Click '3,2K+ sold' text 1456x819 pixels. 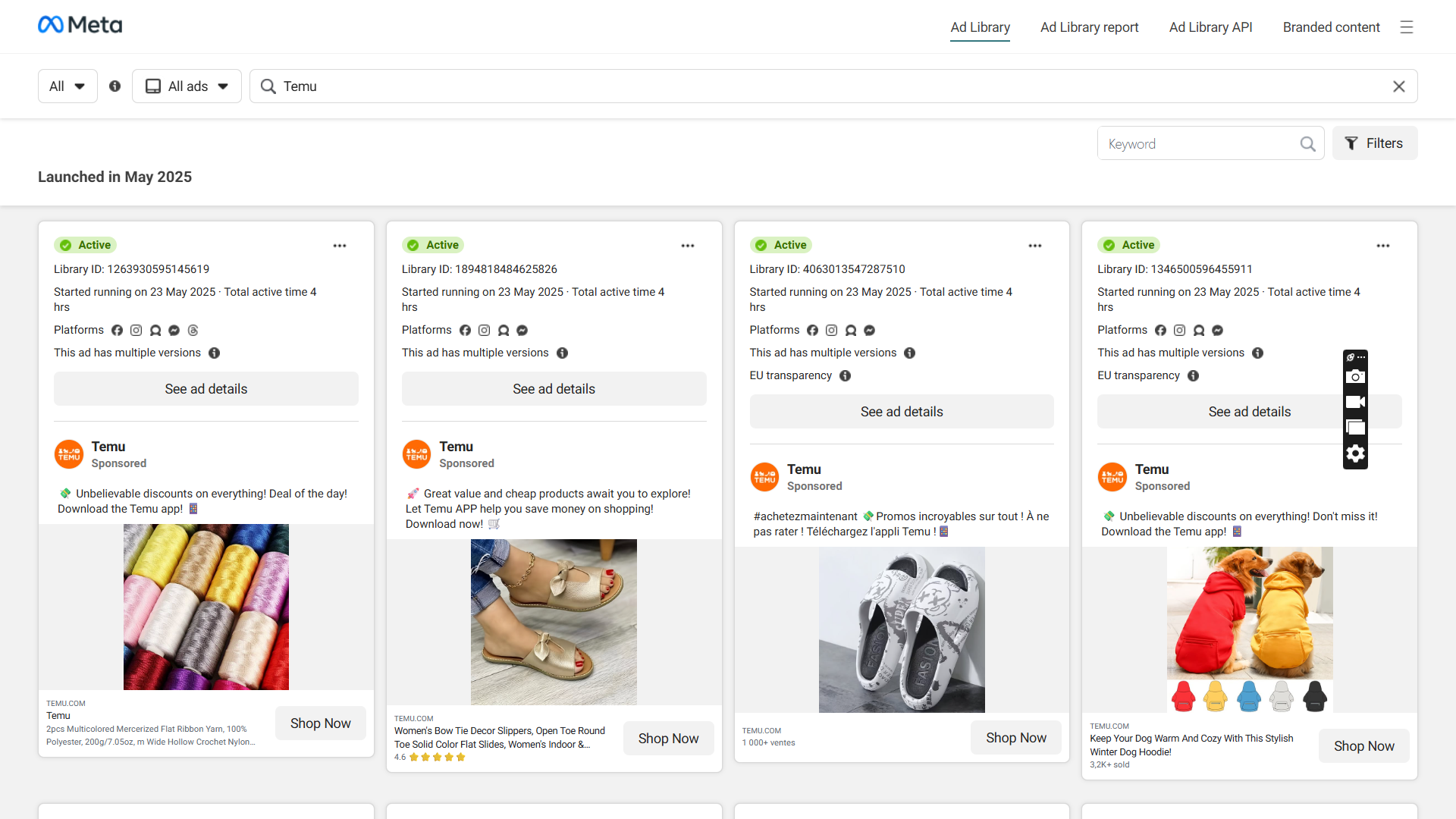click(x=1109, y=765)
